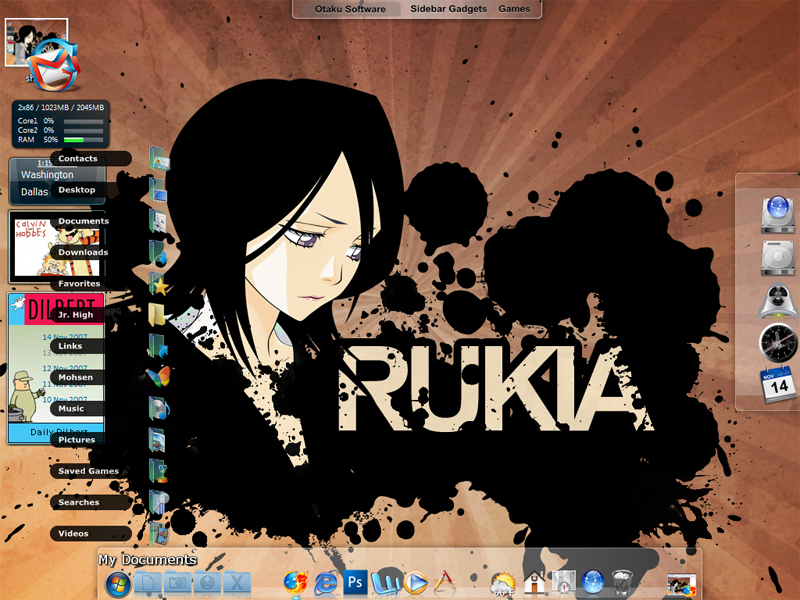Click the Videos folder label
Screen dimensions: 800x600
pyautogui.click(x=73, y=534)
